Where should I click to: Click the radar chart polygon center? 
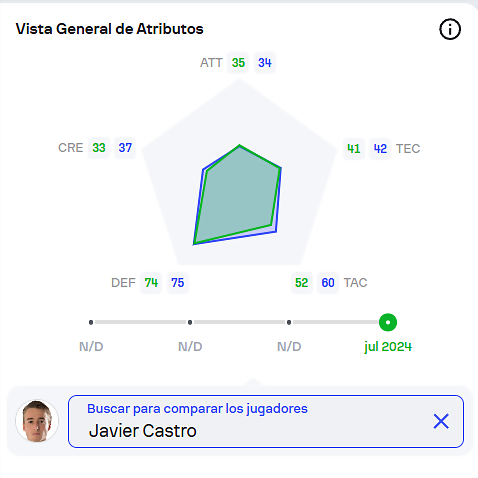point(239,197)
